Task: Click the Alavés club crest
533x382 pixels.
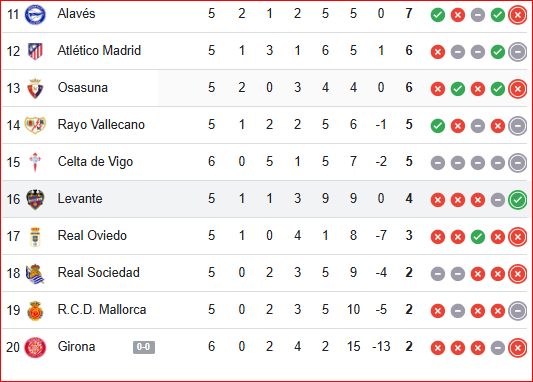Action: pyautogui.click(x=35, y=15)
